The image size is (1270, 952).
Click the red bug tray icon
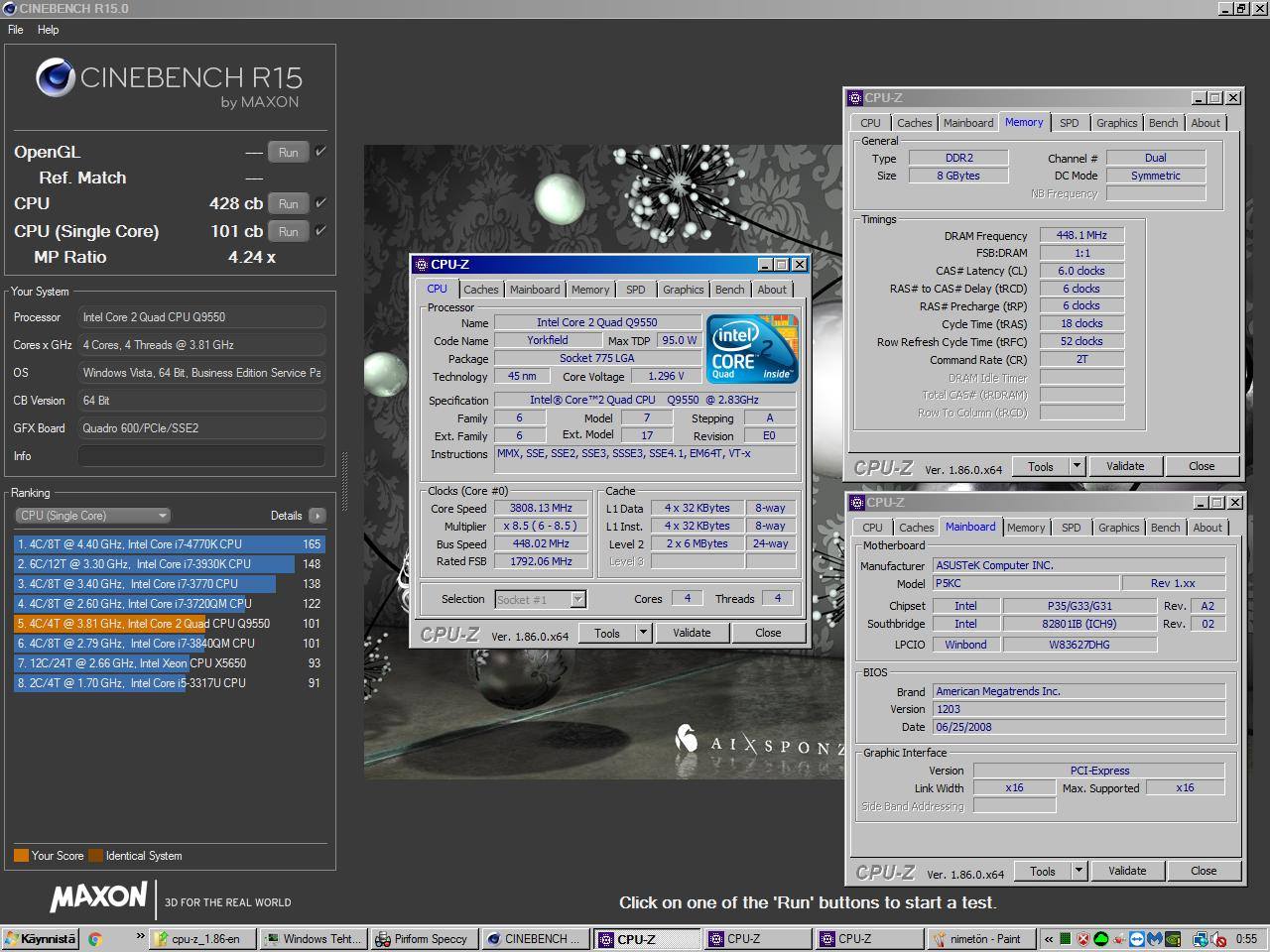pyautogui.click(x=1119, y=939)
